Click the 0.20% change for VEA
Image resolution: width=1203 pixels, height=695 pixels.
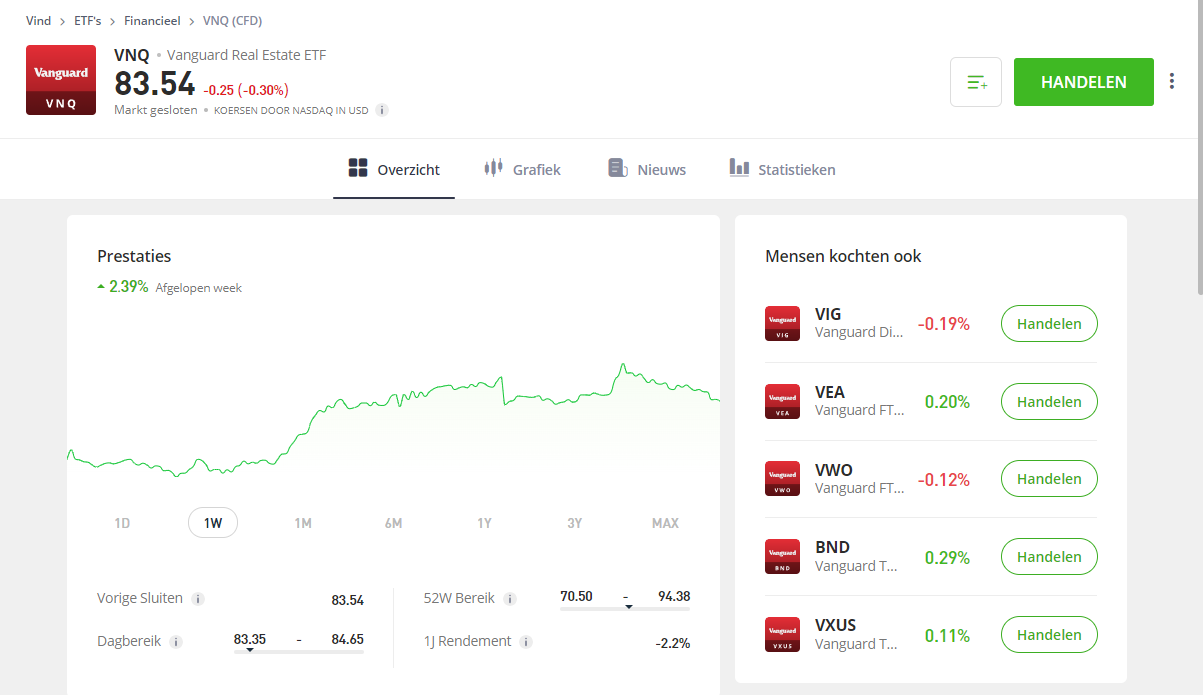pyautogui.click(x=947, y=402)
